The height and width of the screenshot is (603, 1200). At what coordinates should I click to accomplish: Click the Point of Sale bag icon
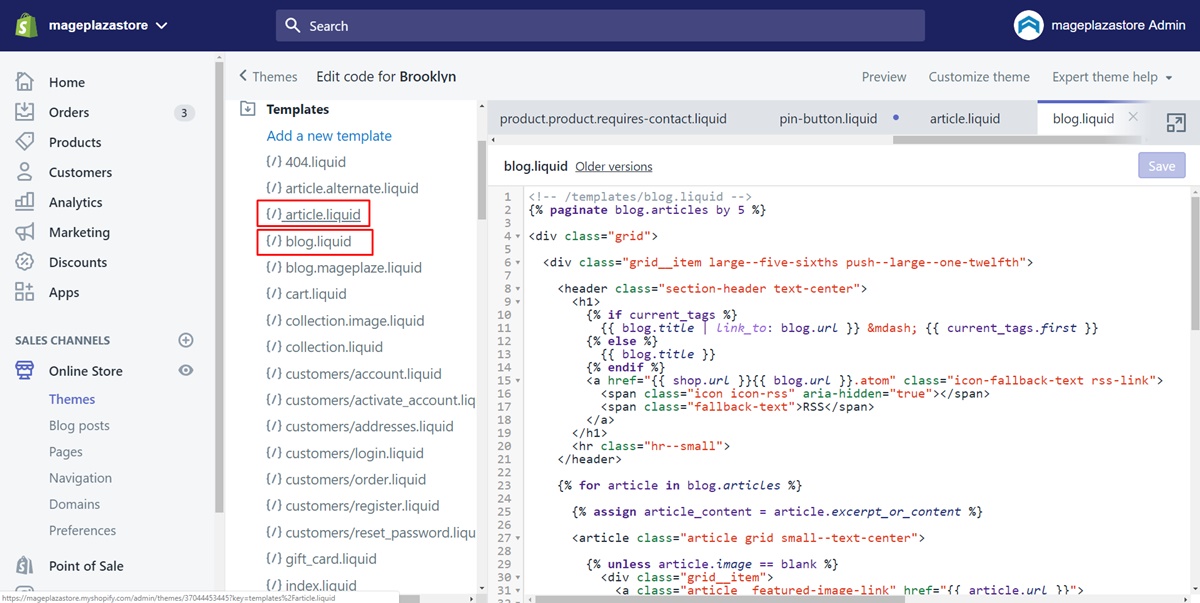25,565
